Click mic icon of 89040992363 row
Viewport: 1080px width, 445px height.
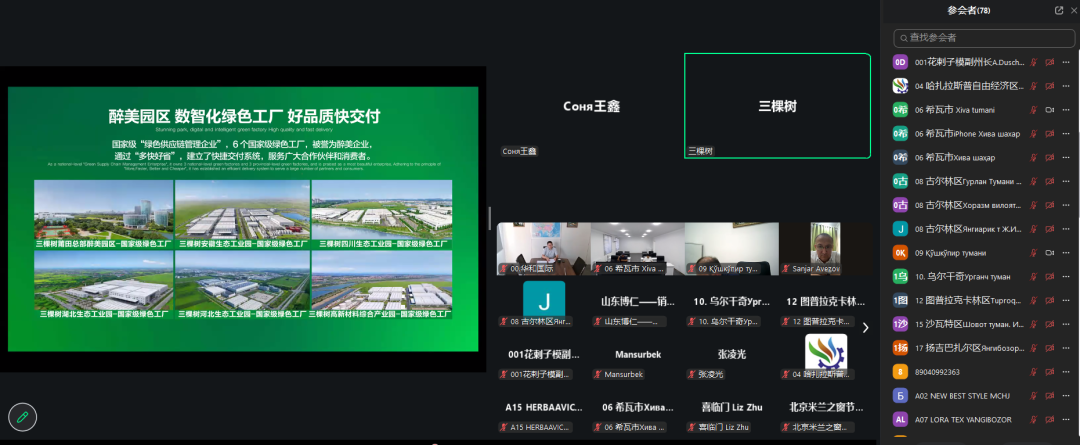(x=1032, y=372)
